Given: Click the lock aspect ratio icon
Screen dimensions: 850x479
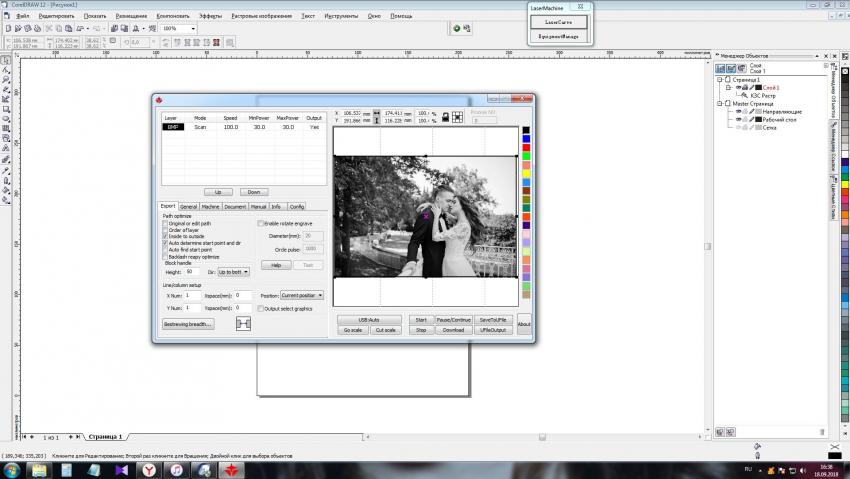Looking at the screenshot, I should (444, 116).
